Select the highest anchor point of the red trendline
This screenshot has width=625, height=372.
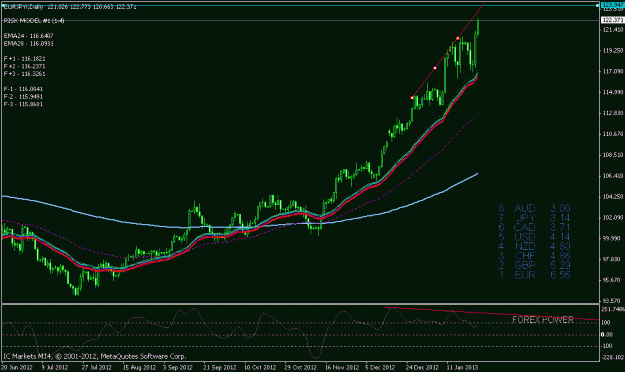pos(458,39)
